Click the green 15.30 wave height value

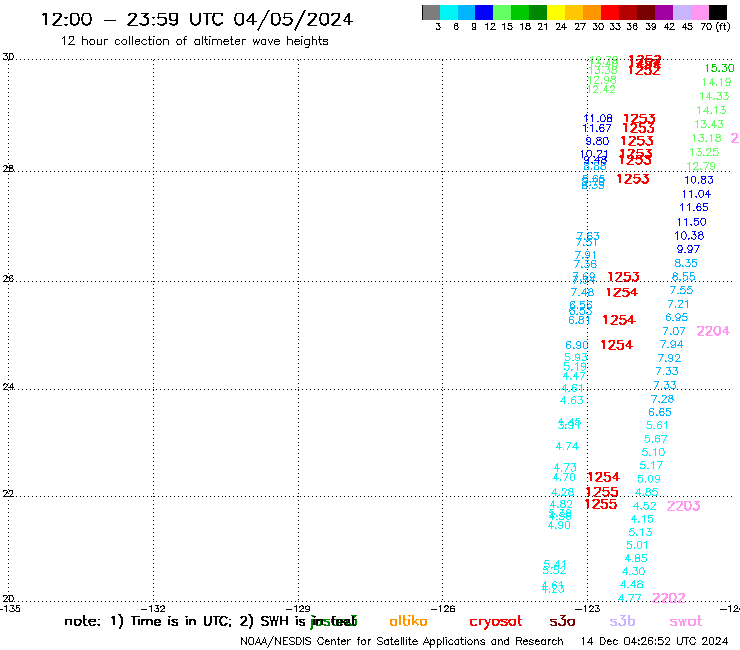pos(719,68)
